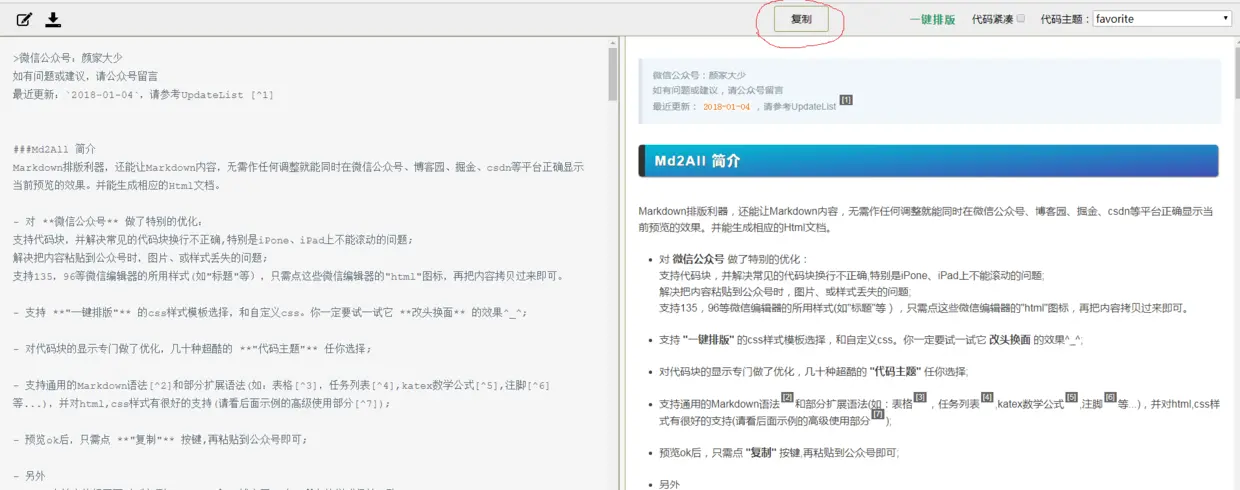Open footnote [4] after 任务列表 in preview
Viewport: 1240px width, 490px height.
tap(987, 397)
